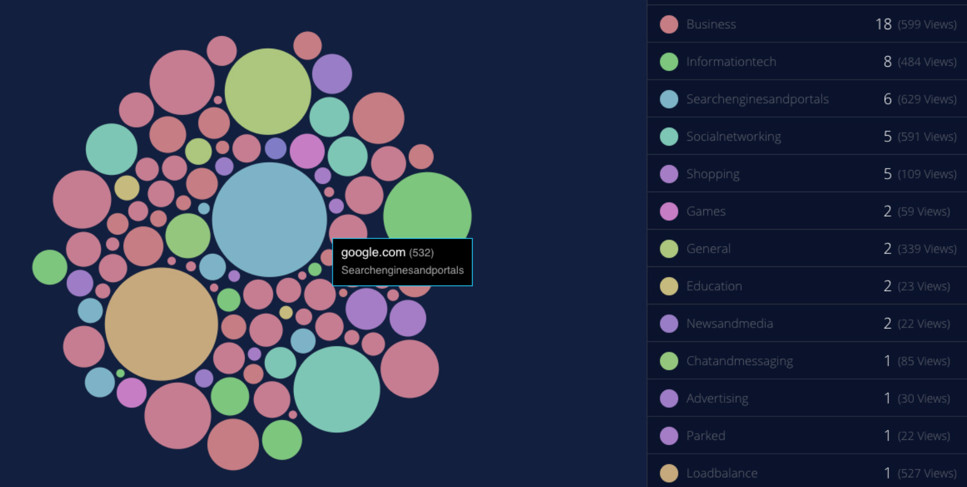Viewport: 967px width, 487px height.
Task: Click the large blue google.com bubble
Action: point(268,218)
